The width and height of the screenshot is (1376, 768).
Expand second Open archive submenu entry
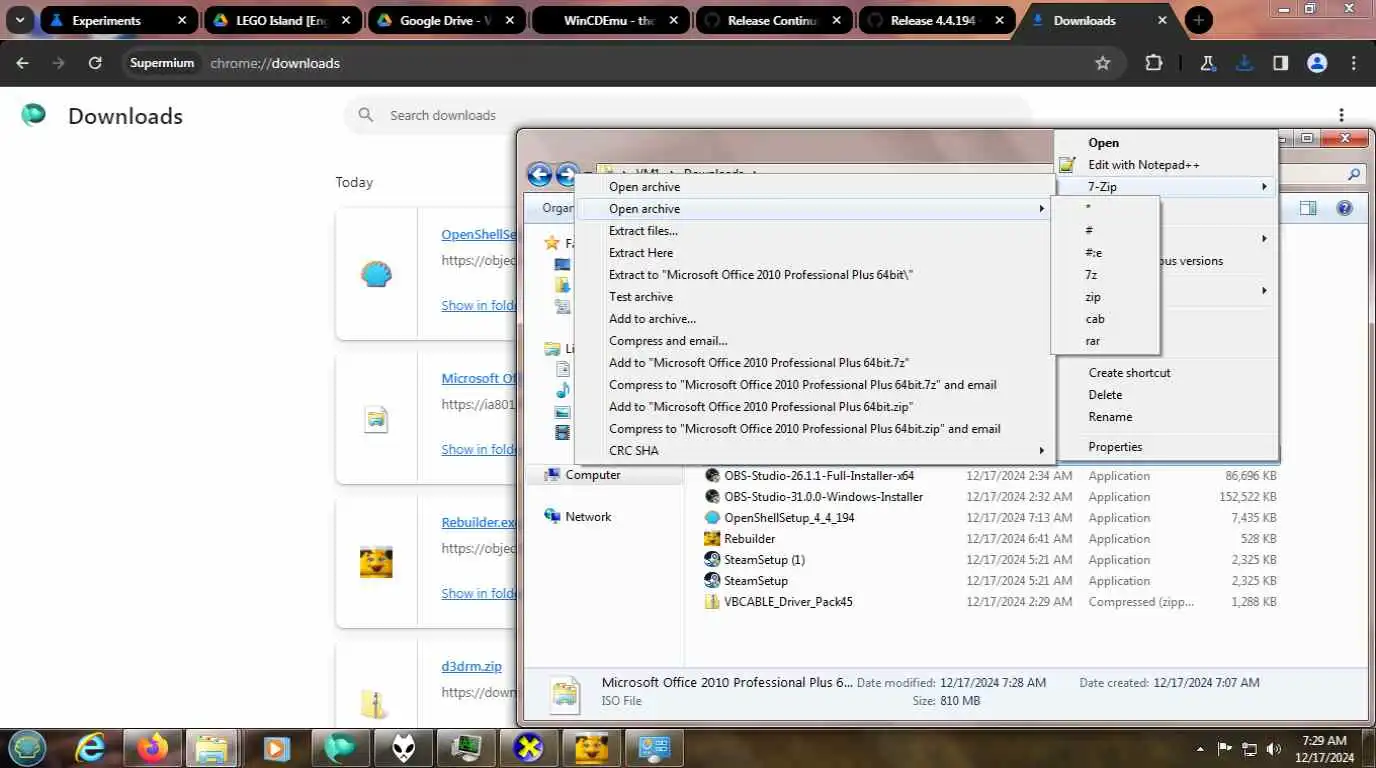(x=815, y=209)
